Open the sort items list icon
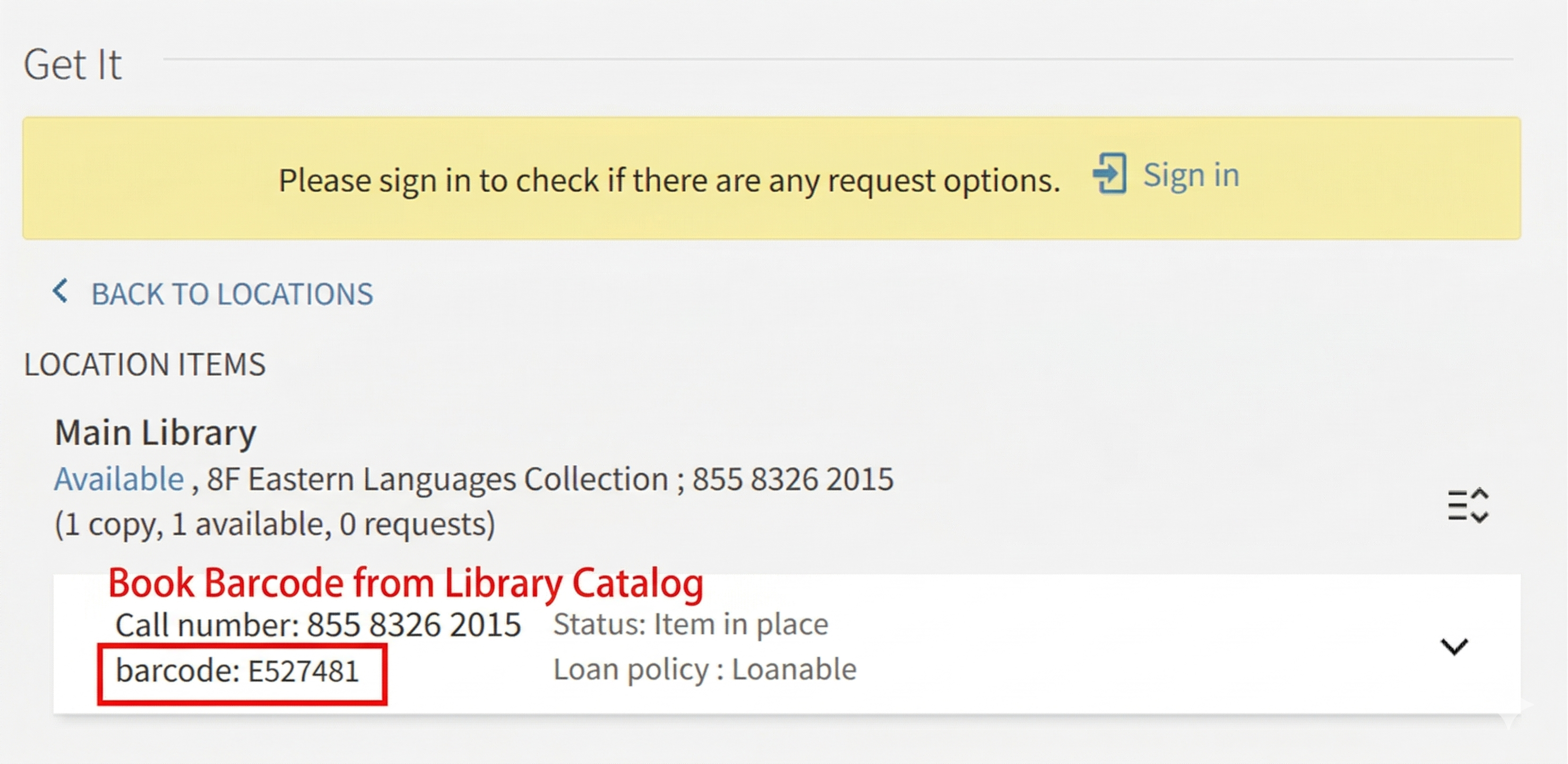Screen dimensions: 1568x764 click(x=1468, y=506)
